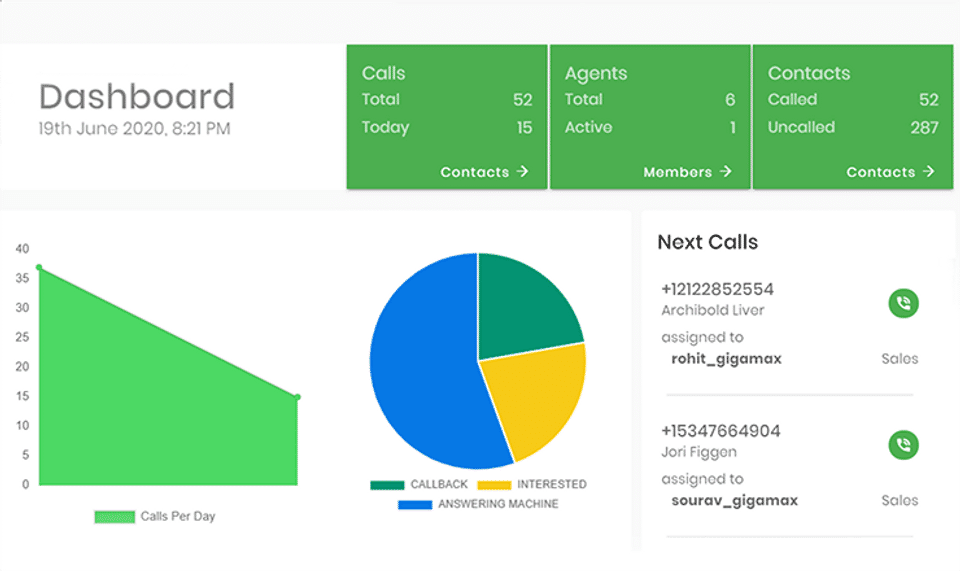Image resolution: width=960 pixels, height=571 pixels.
Task: Click the date 19th June 2020, 8:21 PM
Action: pyautogui.click(x=134, y=129)
